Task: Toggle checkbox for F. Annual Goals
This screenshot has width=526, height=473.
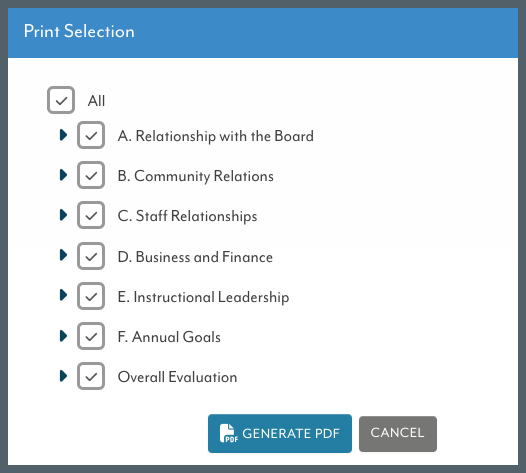Action: pyautogui.click(x=91, y=336)
